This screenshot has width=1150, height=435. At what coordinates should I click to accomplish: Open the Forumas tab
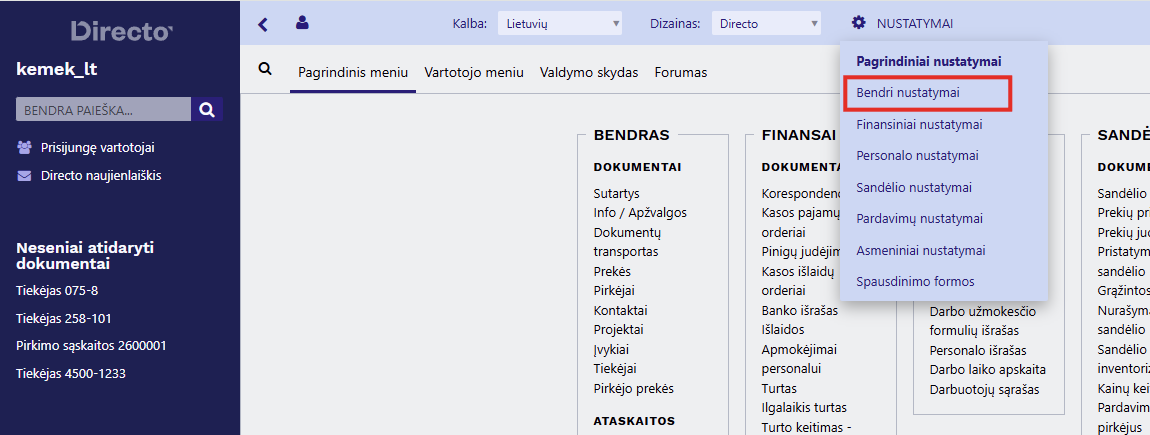pyautogui.click(x=681, y=73)
